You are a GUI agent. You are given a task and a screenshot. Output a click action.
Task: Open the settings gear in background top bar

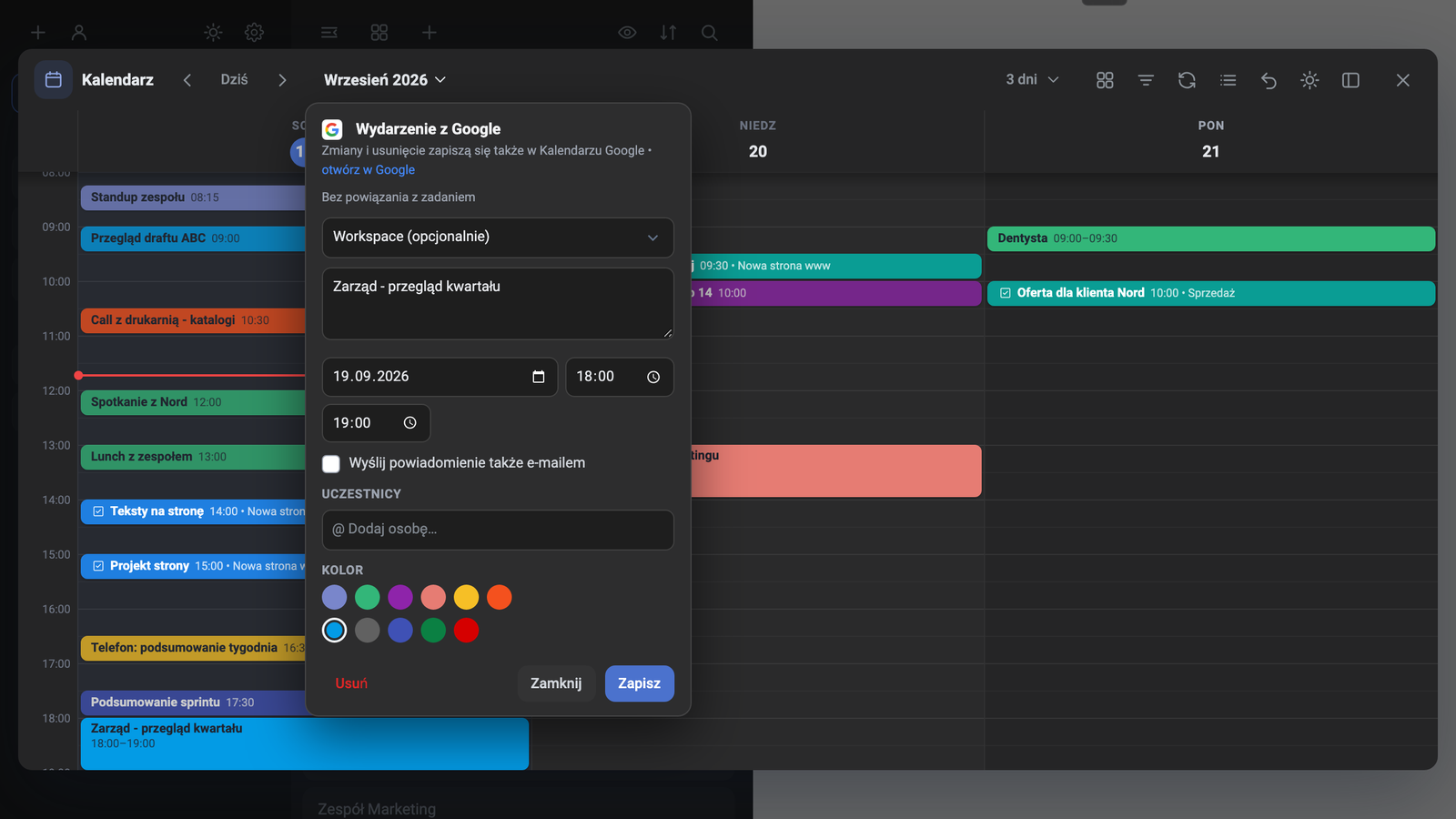pos(254,33)
